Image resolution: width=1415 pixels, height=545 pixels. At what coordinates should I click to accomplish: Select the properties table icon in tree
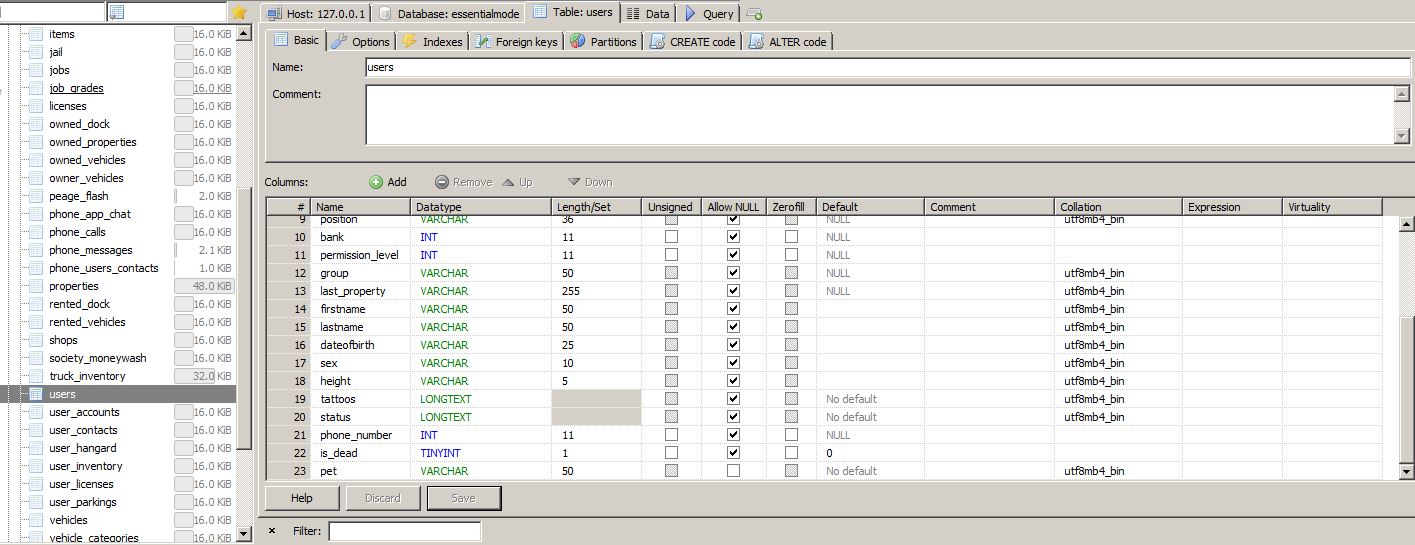(x=36, y=286)
